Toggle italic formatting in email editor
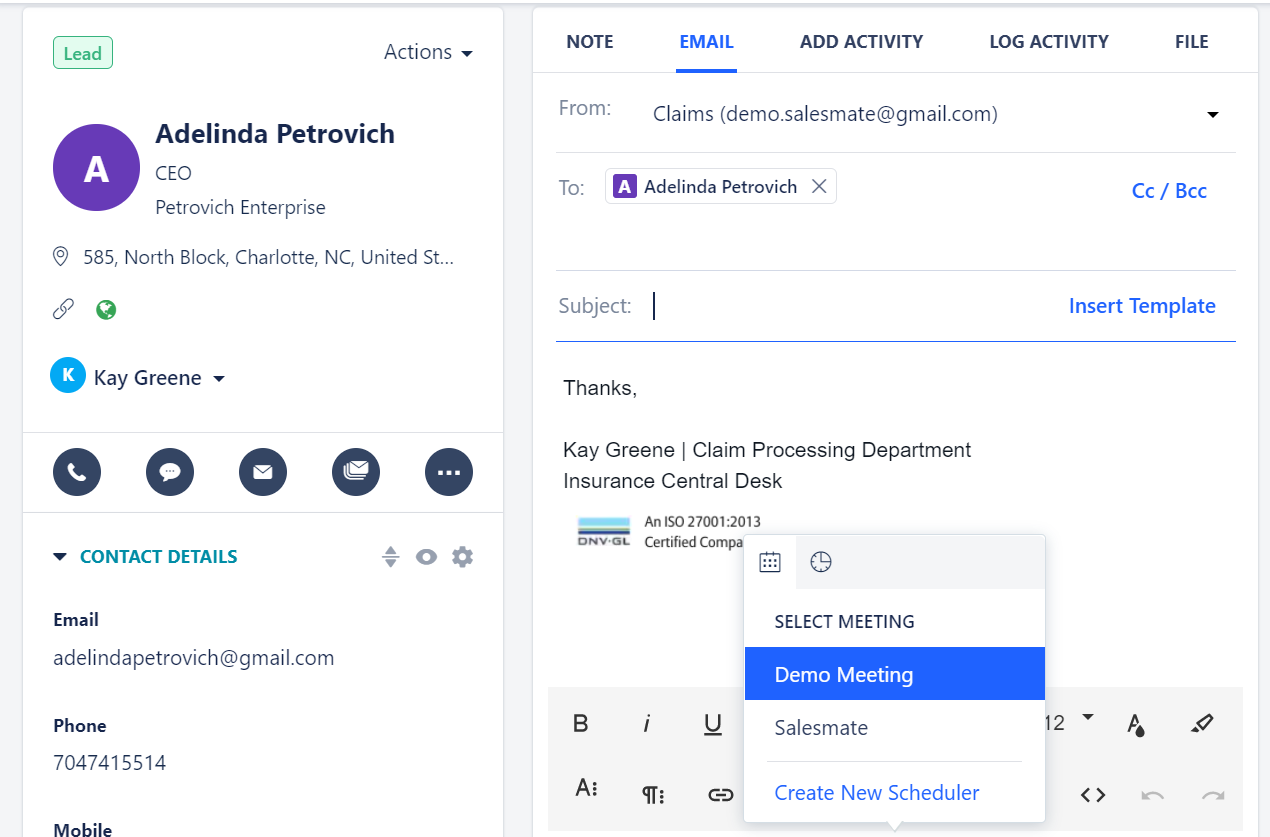The height and width of the screenshot is (837, 1270). (x=647, y=723)
